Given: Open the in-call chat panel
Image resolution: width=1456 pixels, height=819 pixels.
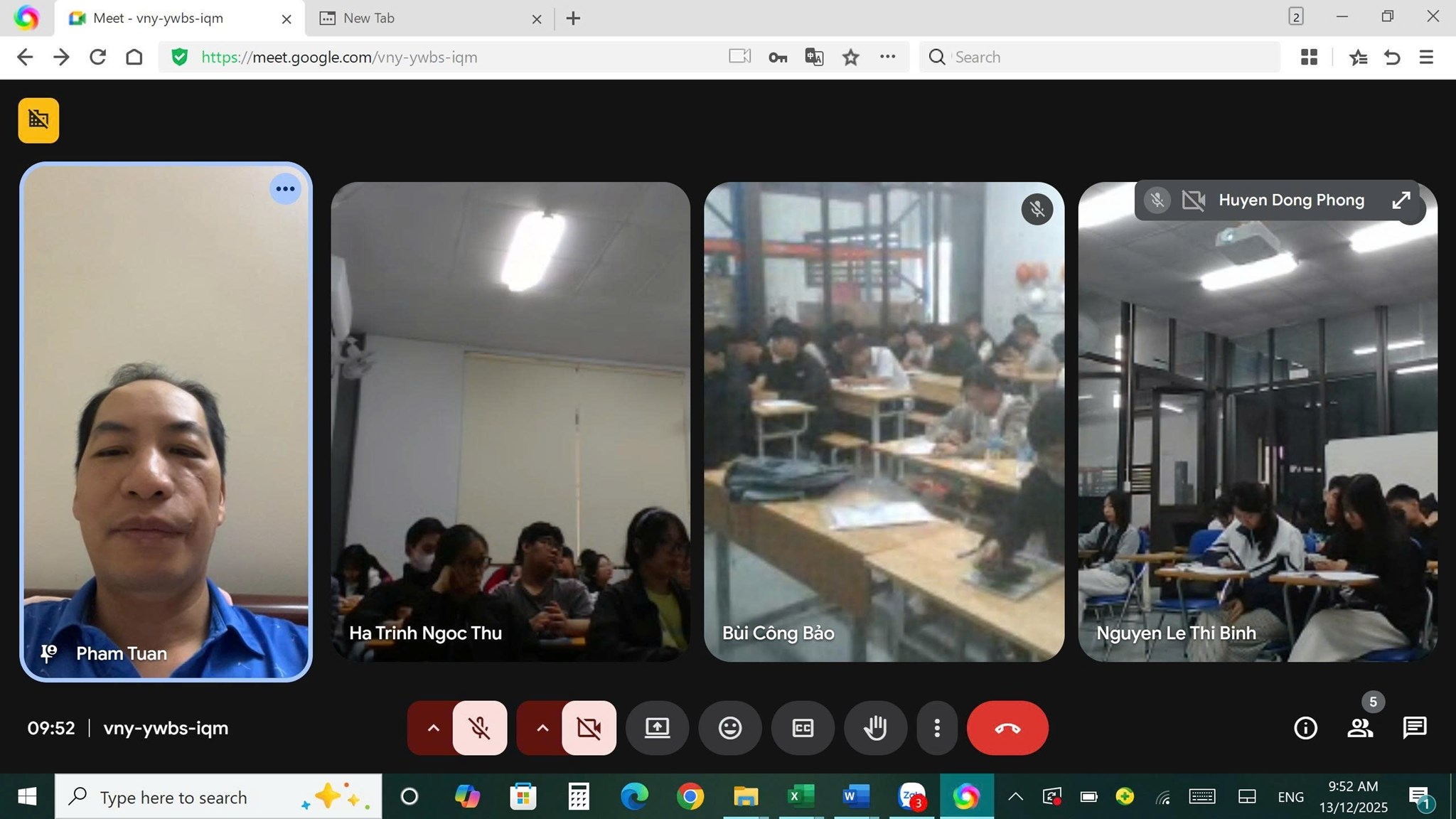Looking at the screenshot, I should (x=1414, y=728).
